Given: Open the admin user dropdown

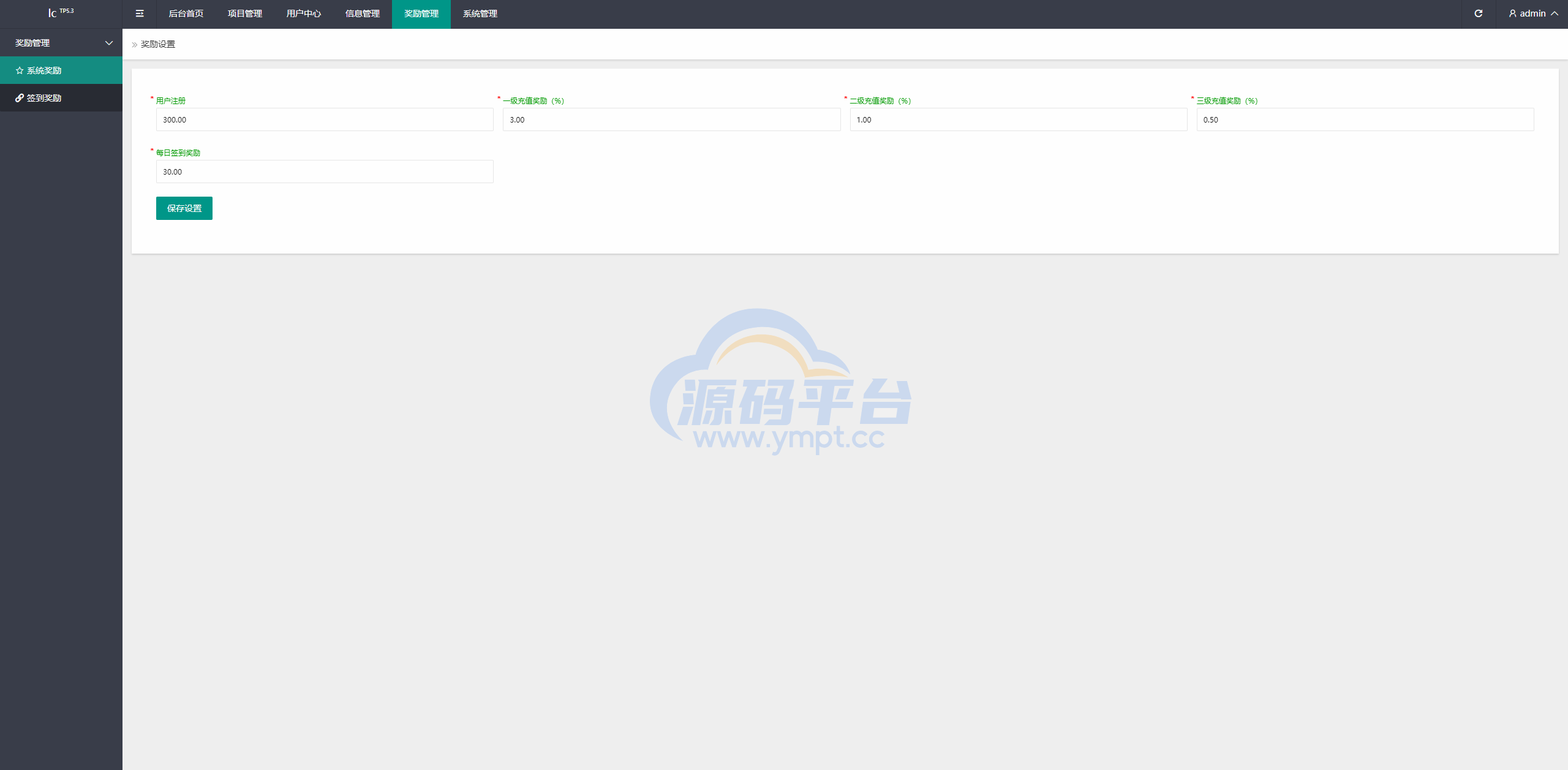Looking at the screenshot, I should pyautogui.click(x=1533, y=13).
